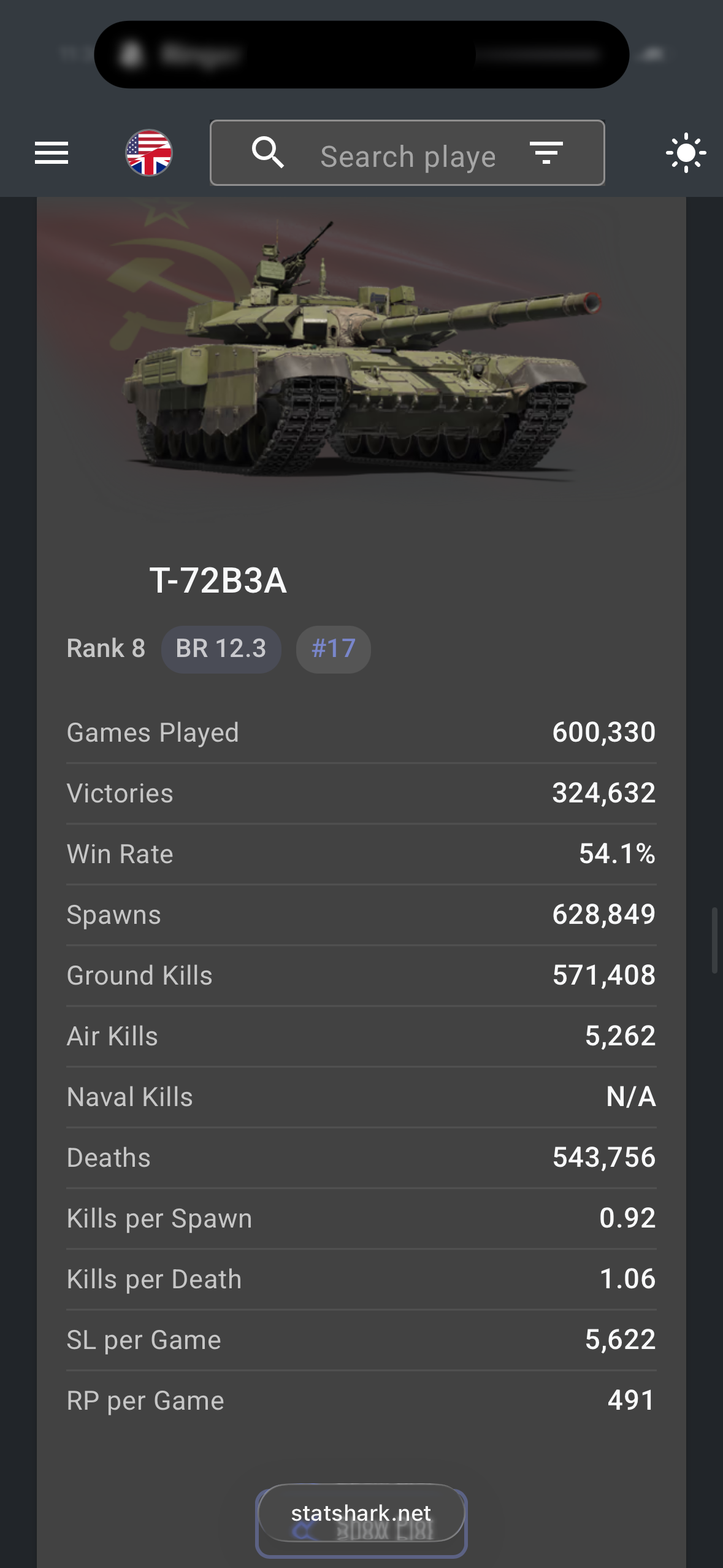Tap the statshark.net address pill
The height and width of the screenshot is (1568, 723).
(x=361, y=1513)
